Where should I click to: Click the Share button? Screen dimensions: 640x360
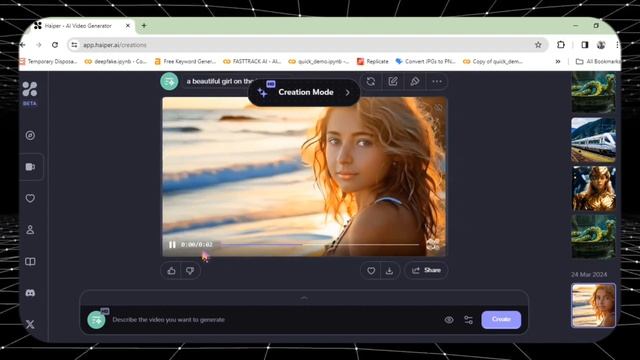(426, 270)
